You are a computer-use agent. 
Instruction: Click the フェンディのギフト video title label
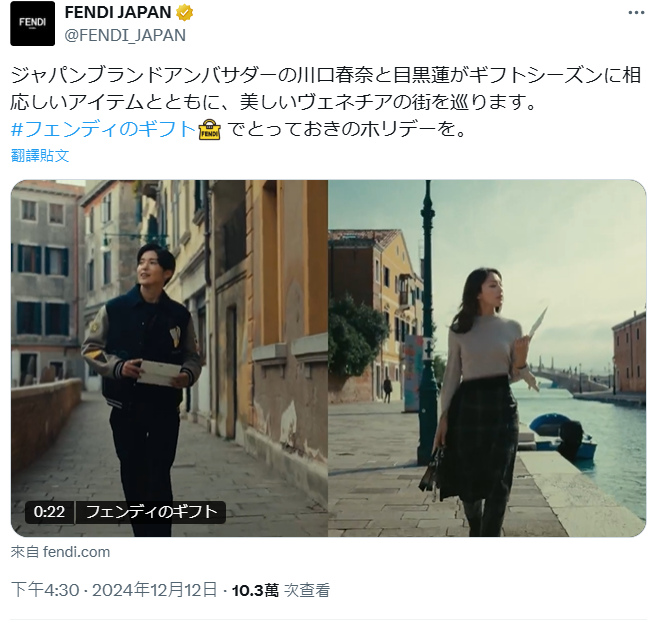151,512
